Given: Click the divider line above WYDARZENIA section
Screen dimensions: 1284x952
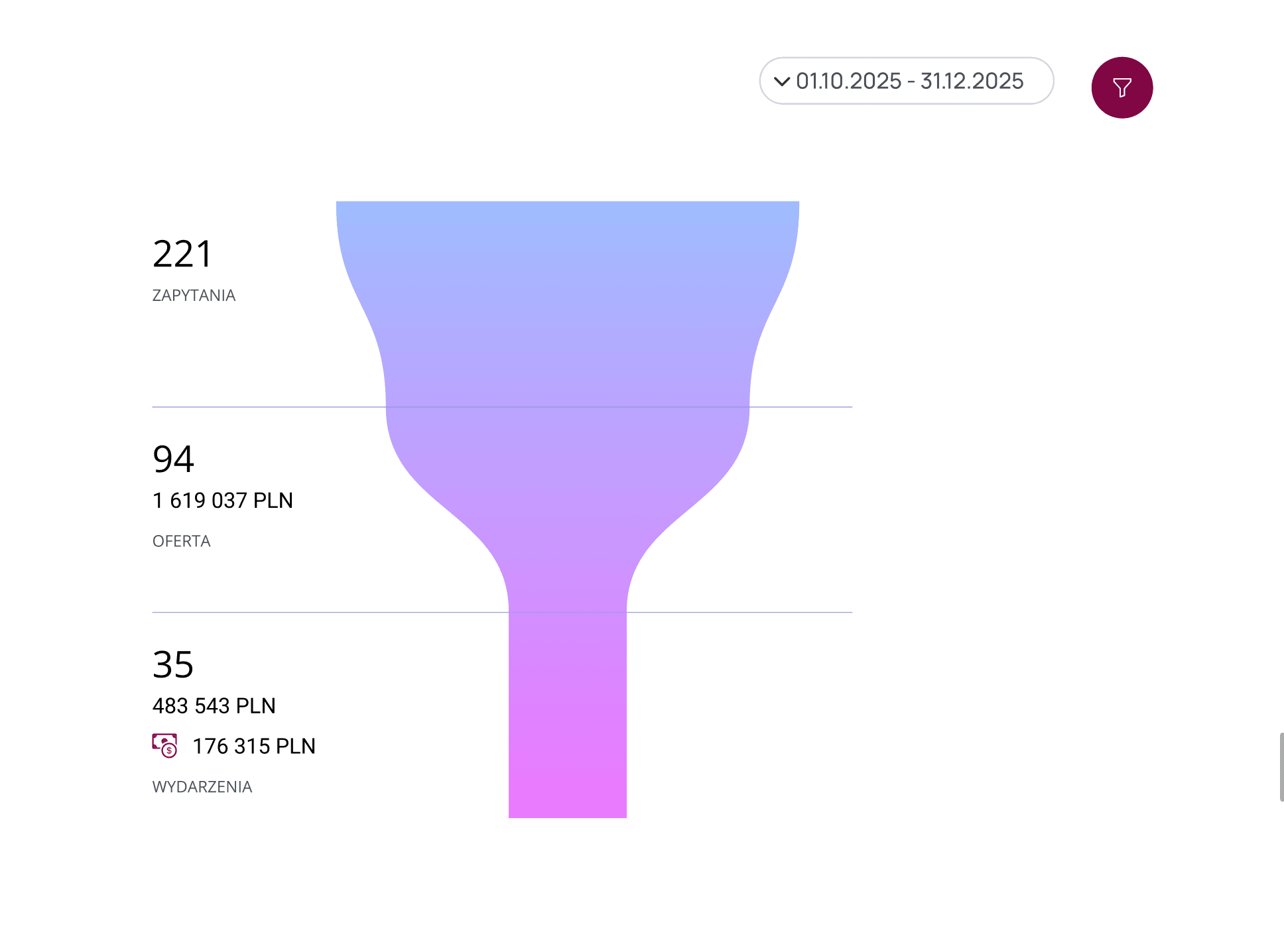Looking at the screenshot, I should coord(502,612).
